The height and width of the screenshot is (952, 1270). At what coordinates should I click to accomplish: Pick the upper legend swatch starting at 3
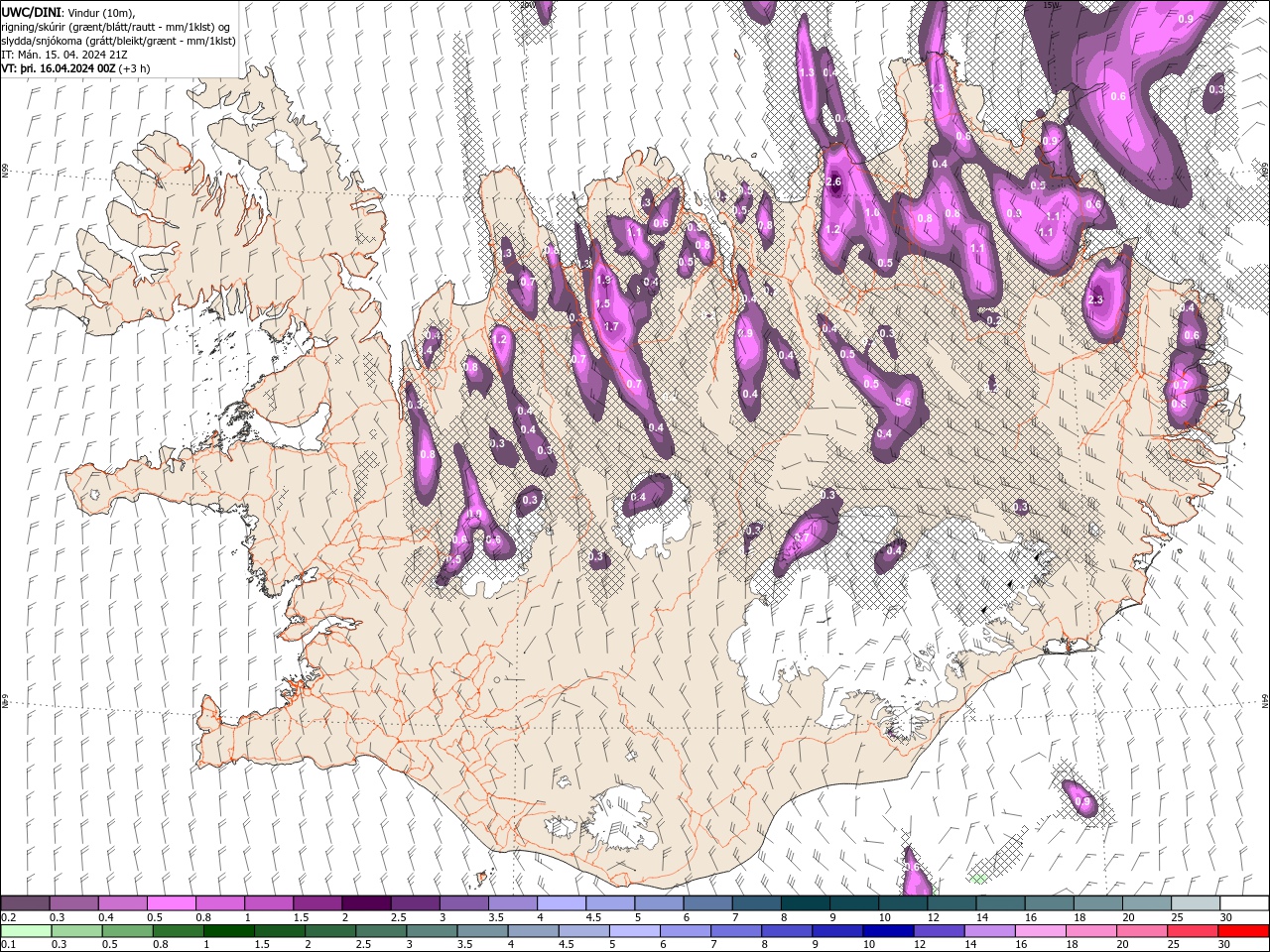coord(463,903)
